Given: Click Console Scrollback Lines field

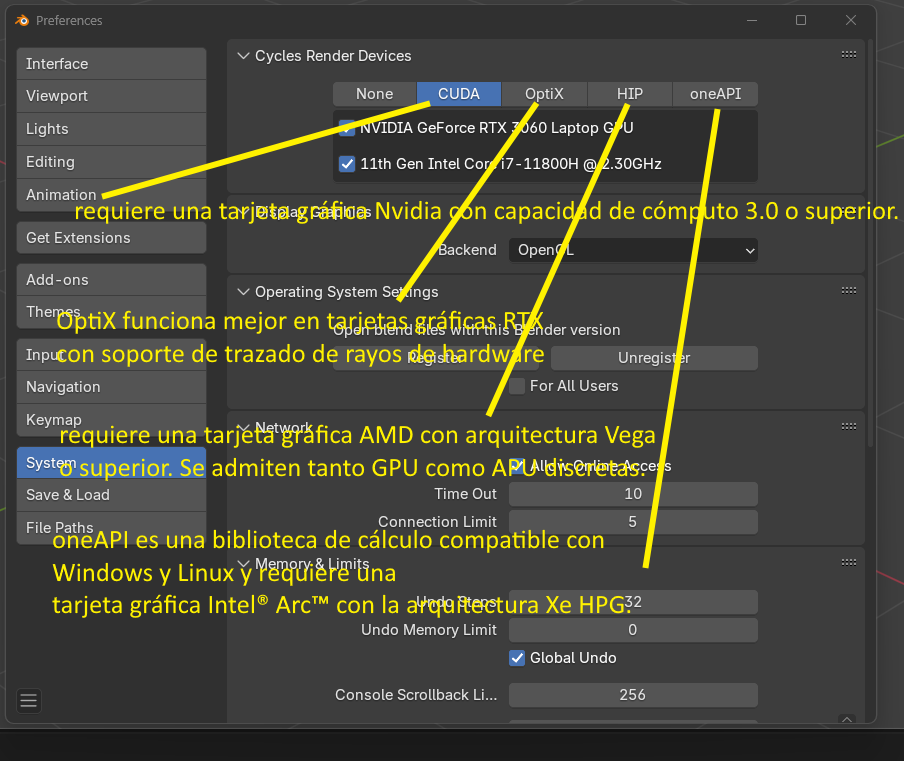Looking at the screenshot, I should coord(633,695).
